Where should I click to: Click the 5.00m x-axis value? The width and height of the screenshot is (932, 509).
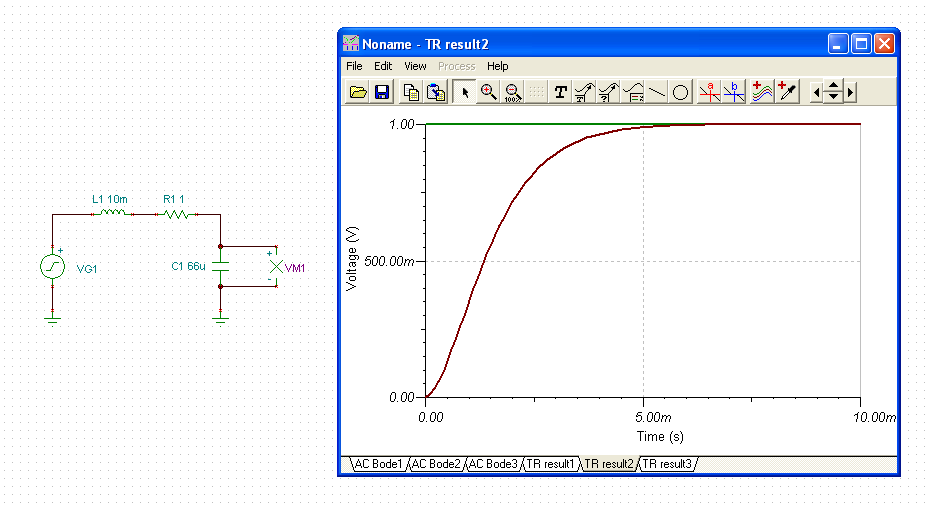tap(653, 417)
